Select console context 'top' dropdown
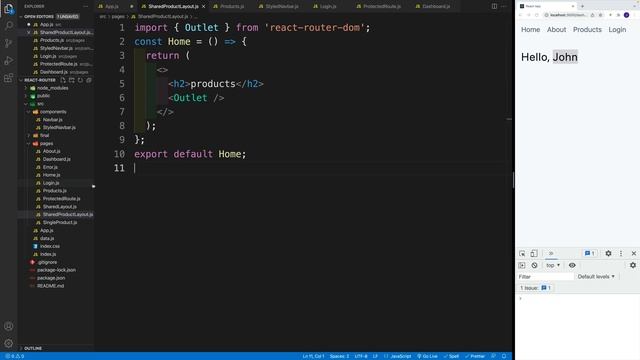 553,265
